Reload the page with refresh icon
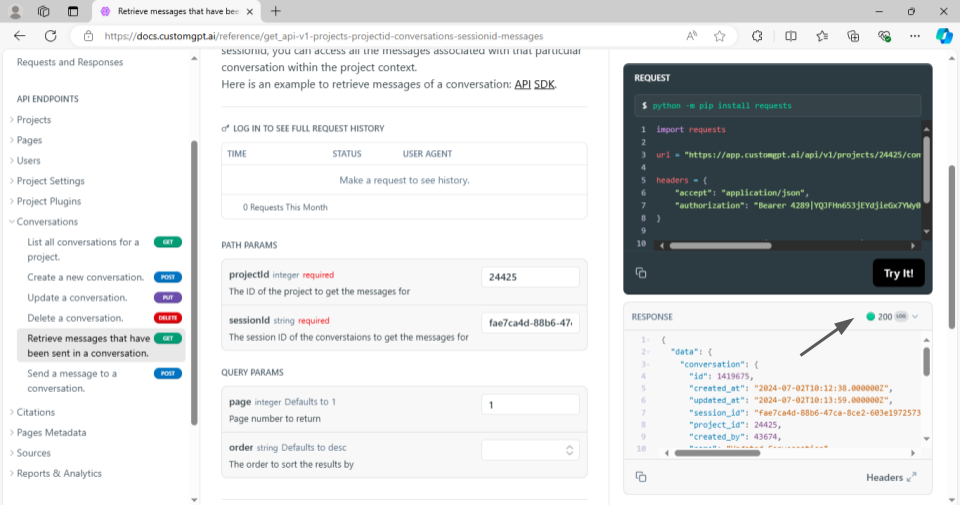960x505 pixels. click(50, 36)
